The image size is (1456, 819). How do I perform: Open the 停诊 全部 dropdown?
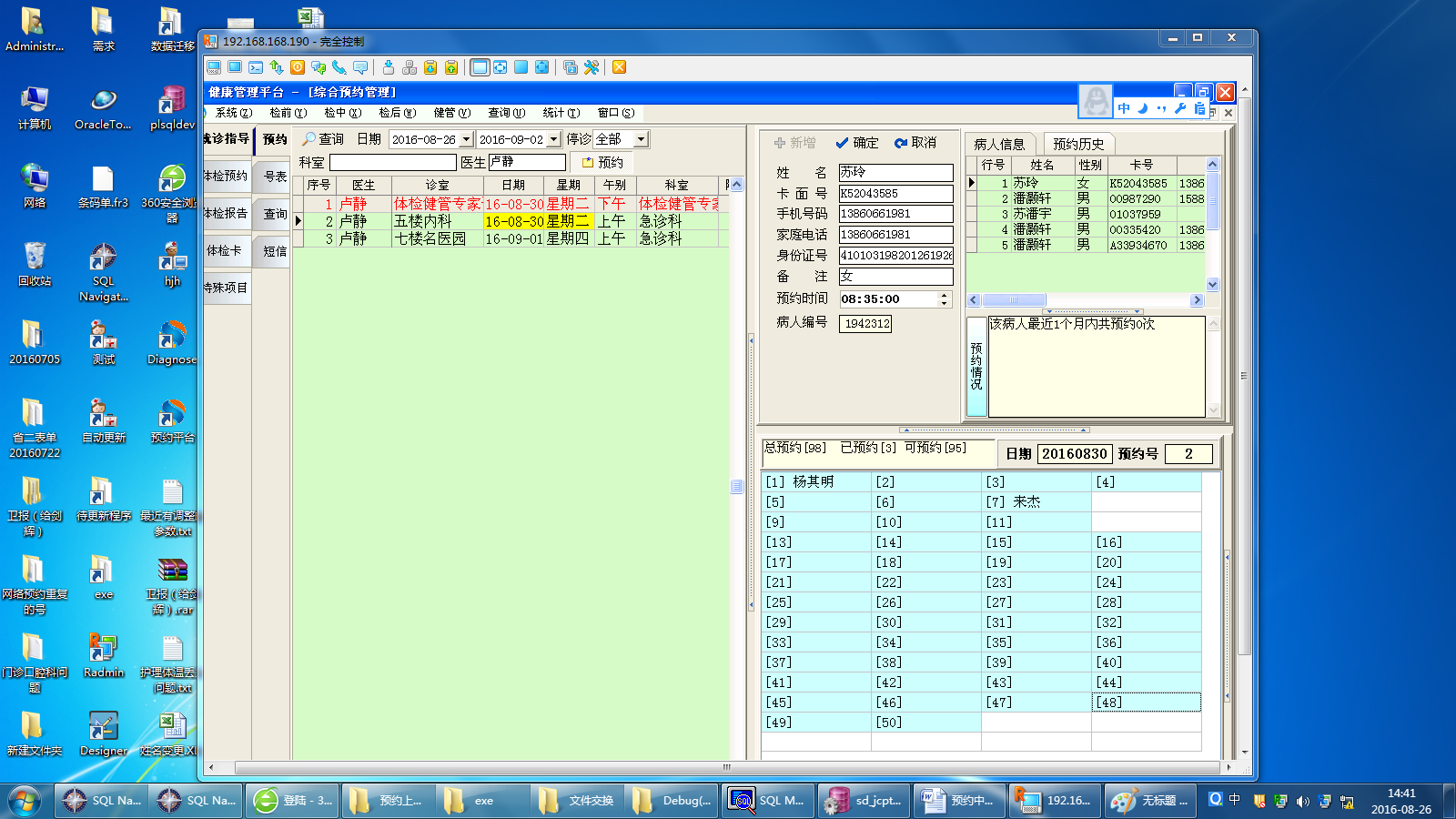641,139
